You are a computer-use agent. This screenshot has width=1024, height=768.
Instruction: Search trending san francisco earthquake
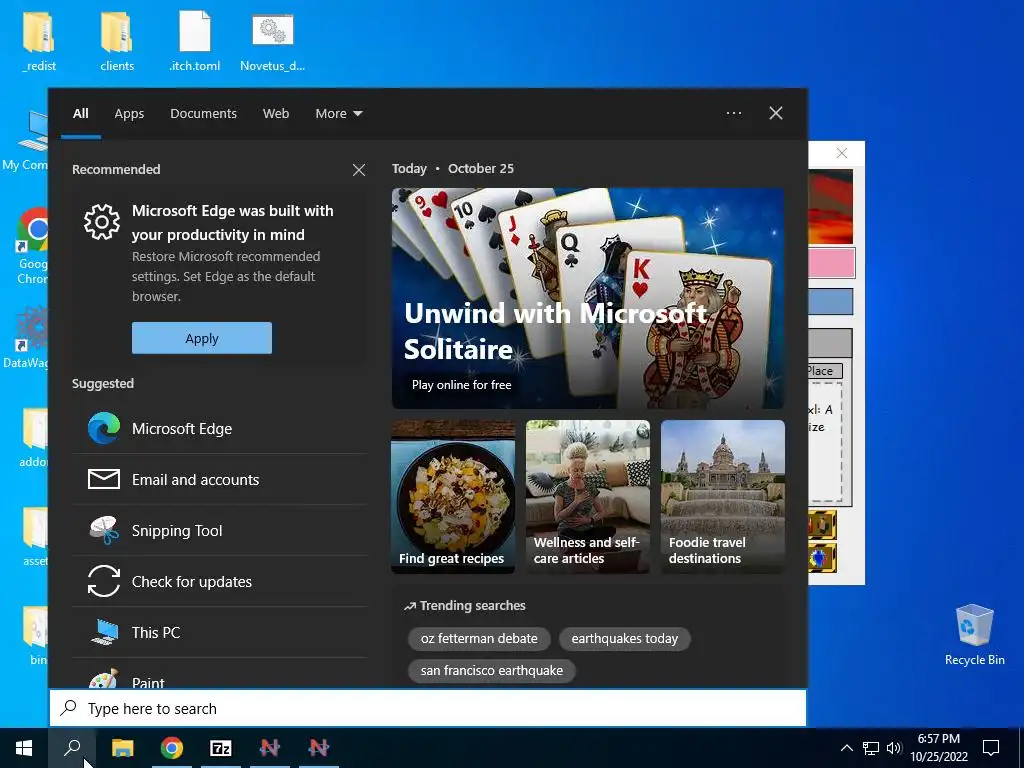point(492,671)
